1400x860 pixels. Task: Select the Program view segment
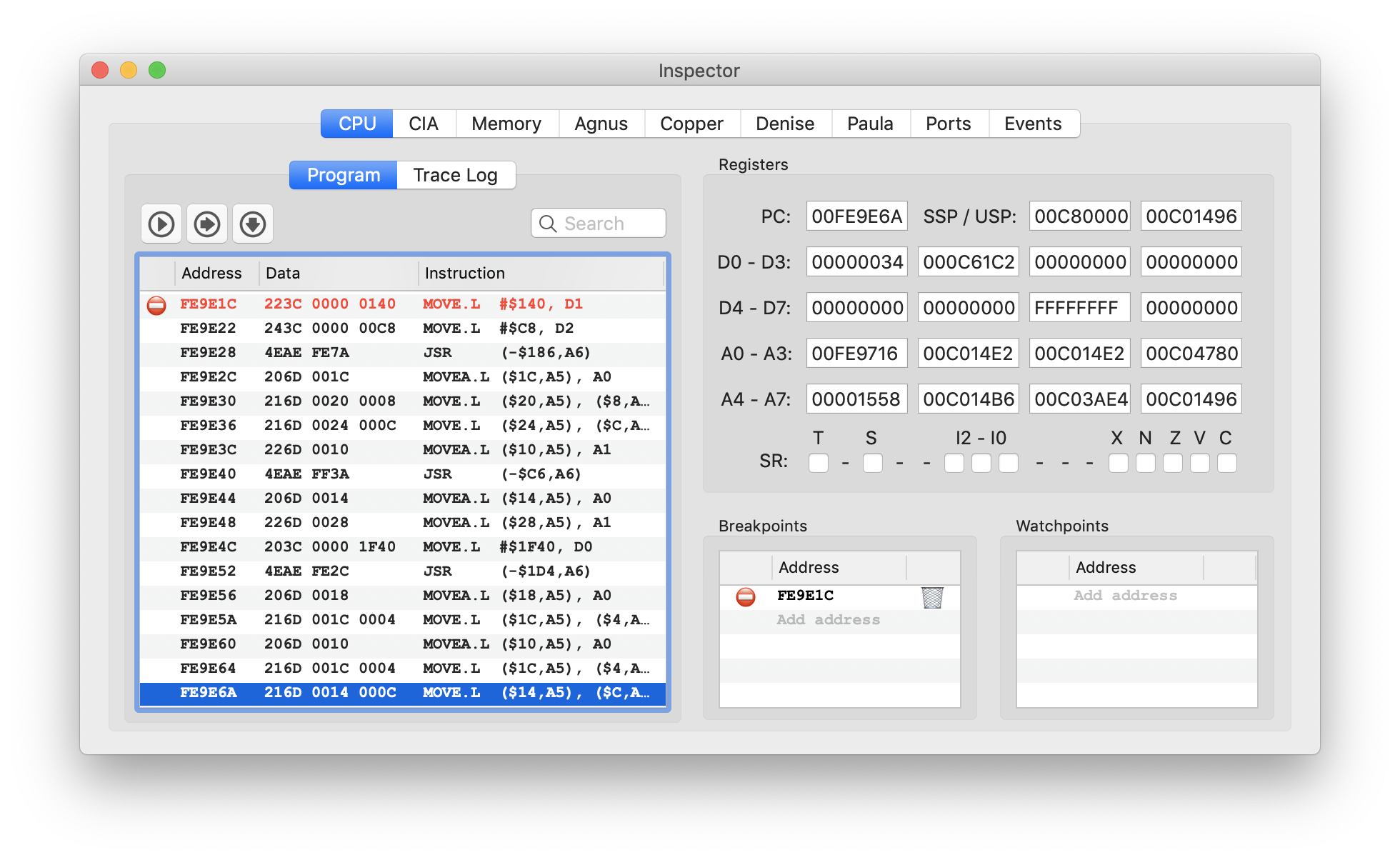click(344, 175)
